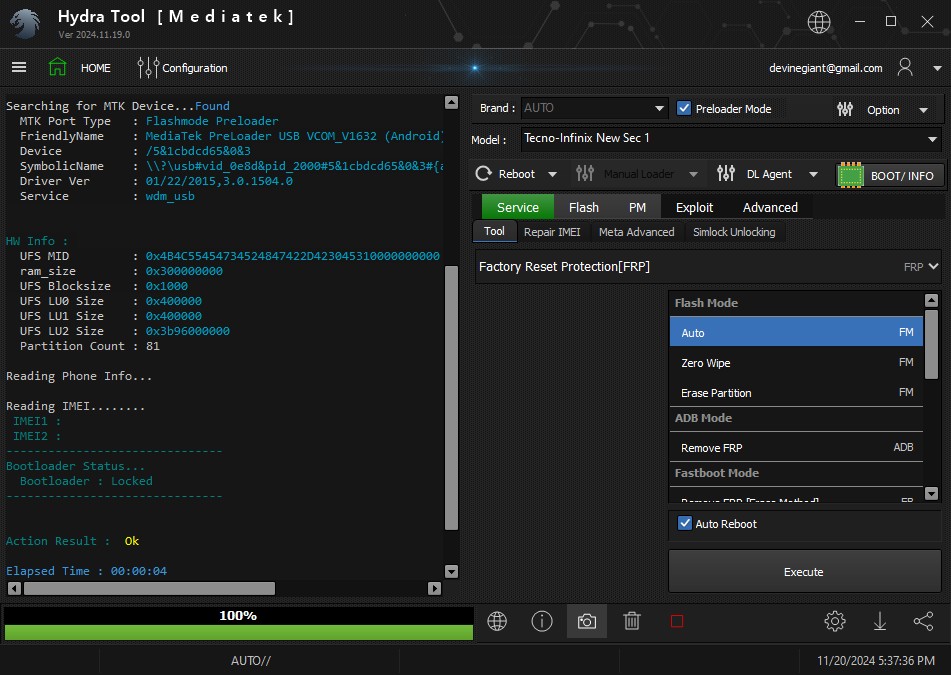
Task: Click the globe icon in bottom toolbar
Action: 497,621
